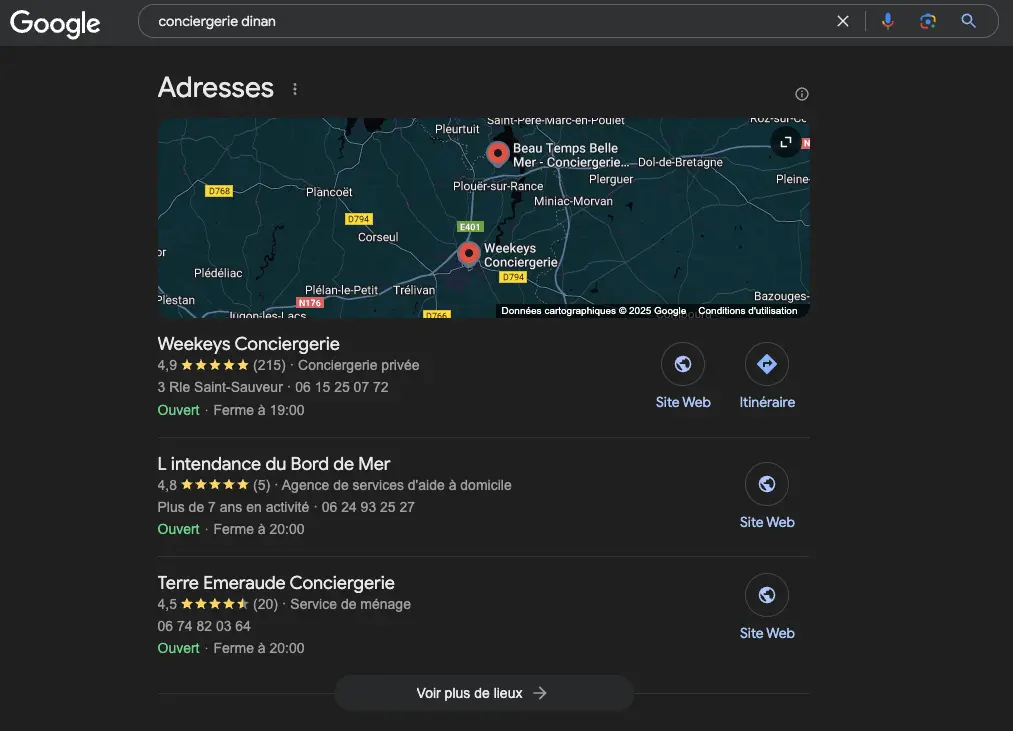This screenshot has height=731, width=1013.
Task: Click Plus de 7 ans en activité text
Action: click(233, 507)
